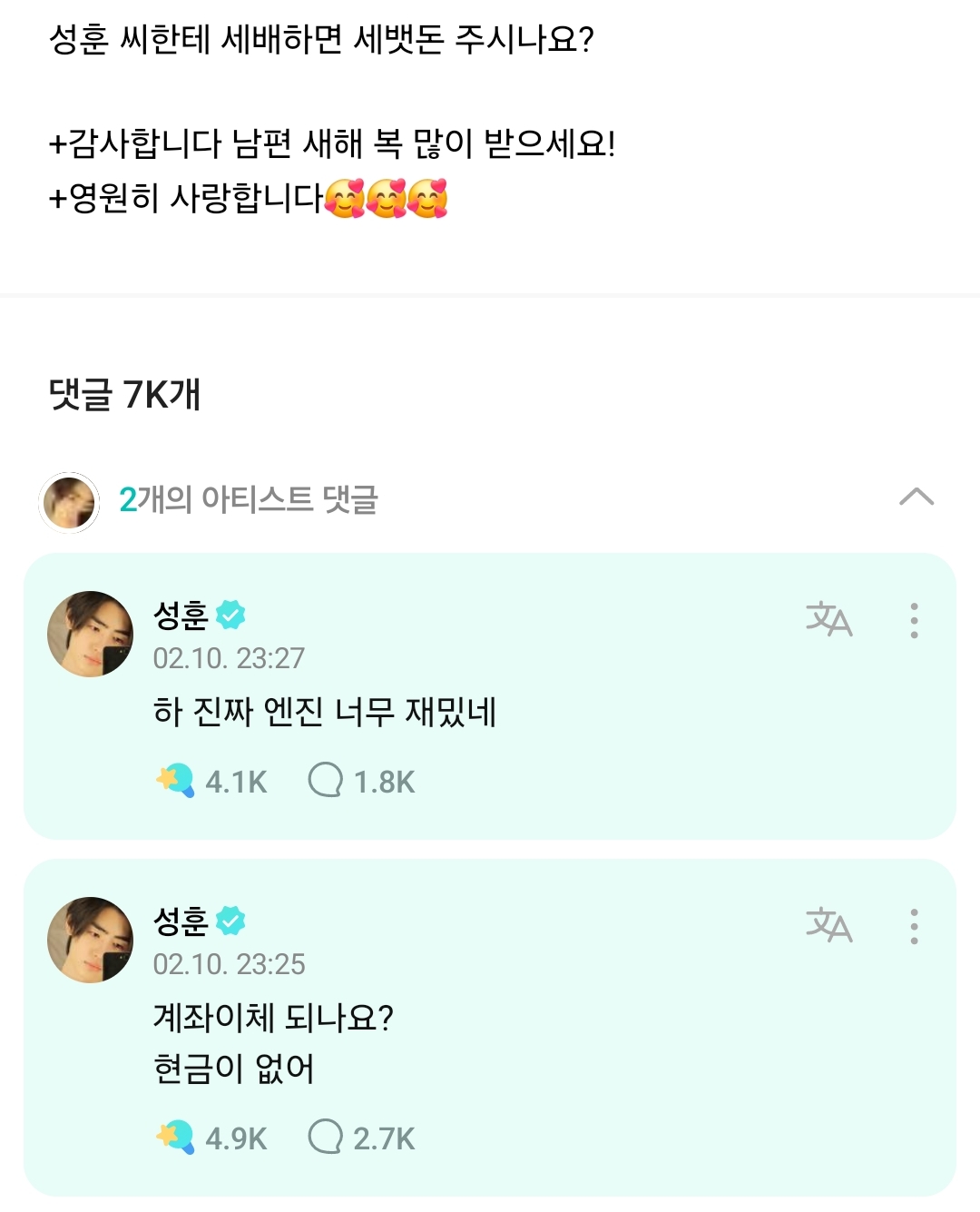Tap the small artist avatar beside 아티스트 댓글

click(69, 502)
